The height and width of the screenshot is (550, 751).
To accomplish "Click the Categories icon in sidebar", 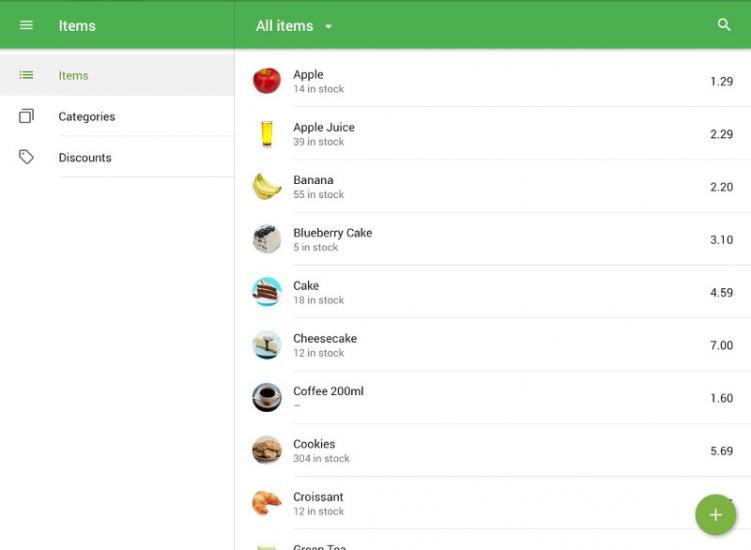I will coord(26,117).
